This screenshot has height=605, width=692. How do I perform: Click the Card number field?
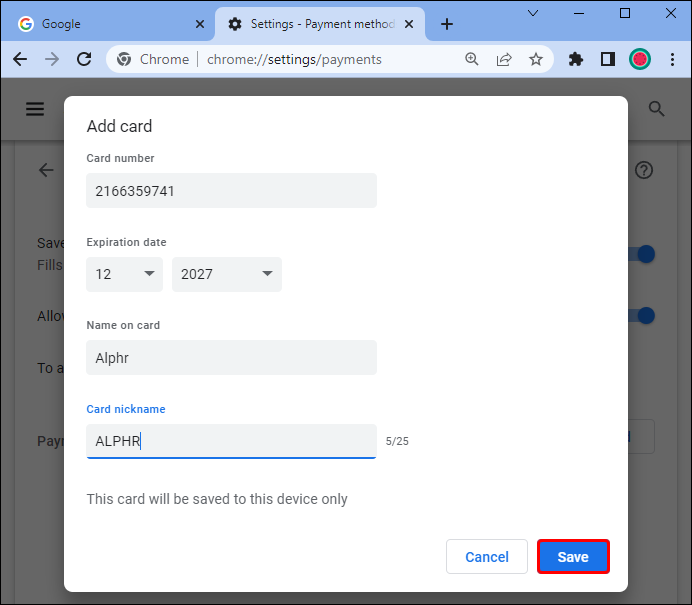(232, 191)
